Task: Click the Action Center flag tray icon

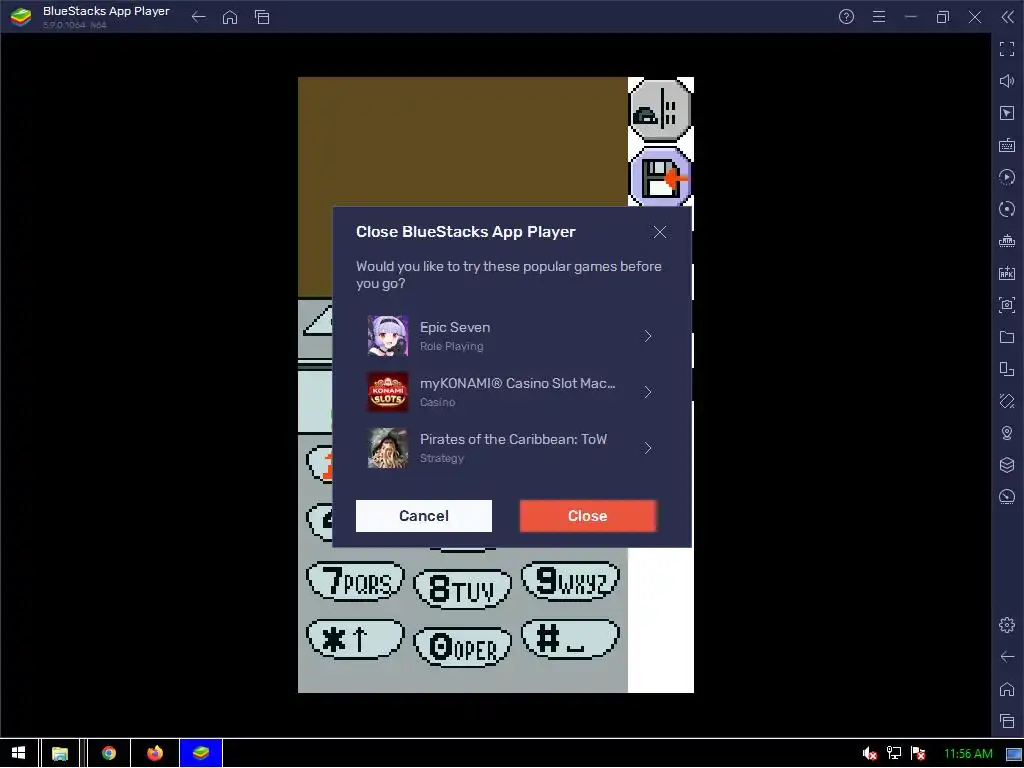Action: [918, 754]
